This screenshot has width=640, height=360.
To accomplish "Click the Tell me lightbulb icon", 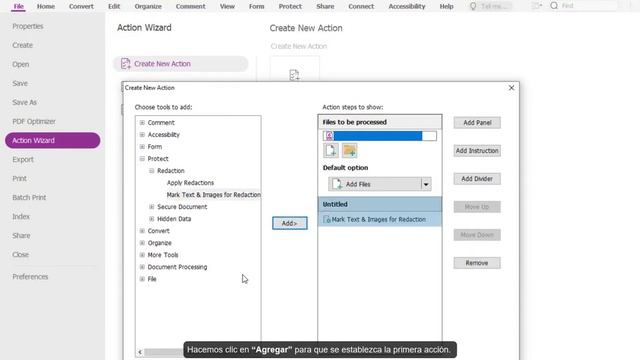I will pyautogui.click(x=473, y=6).
